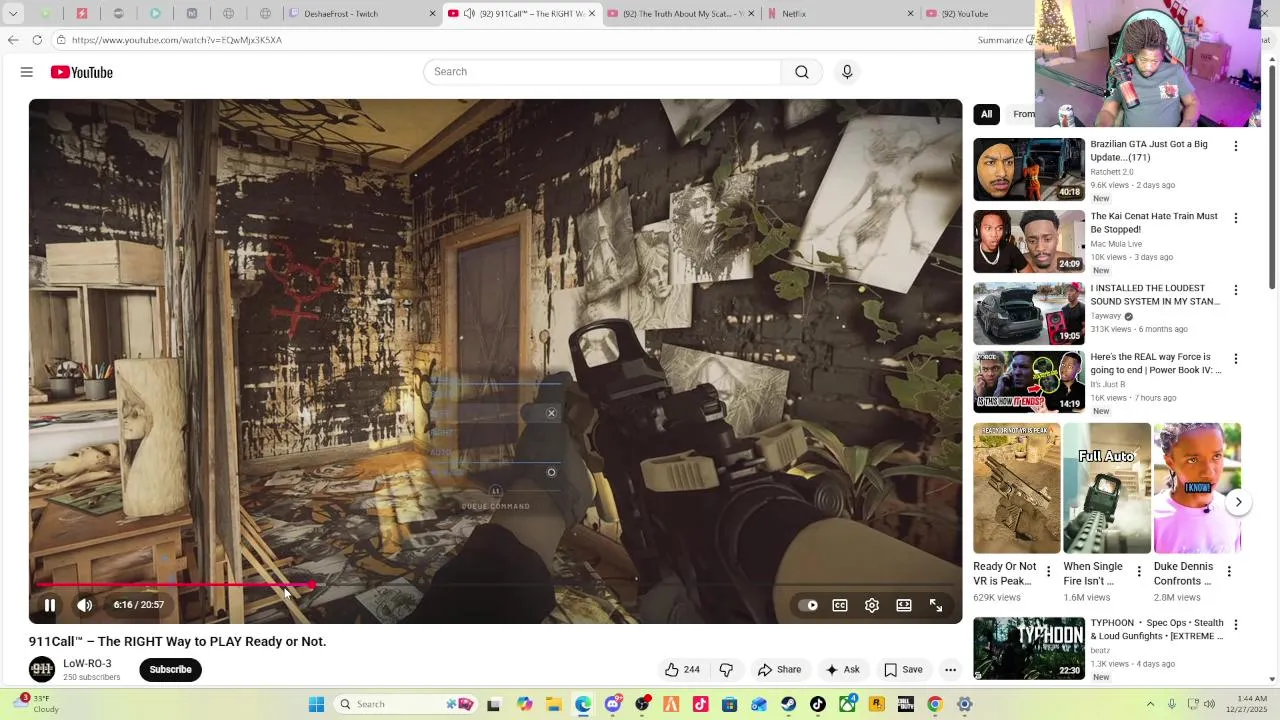Viewport: 1280px width, 720px height.
Task: Subscribe to the LoW-RO-3 channel
Action: coord(171,670)
